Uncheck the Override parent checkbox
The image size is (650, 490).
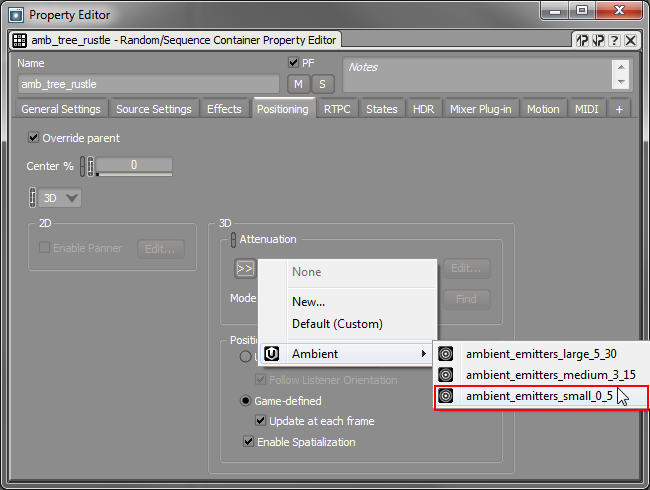tap(34, 138)
